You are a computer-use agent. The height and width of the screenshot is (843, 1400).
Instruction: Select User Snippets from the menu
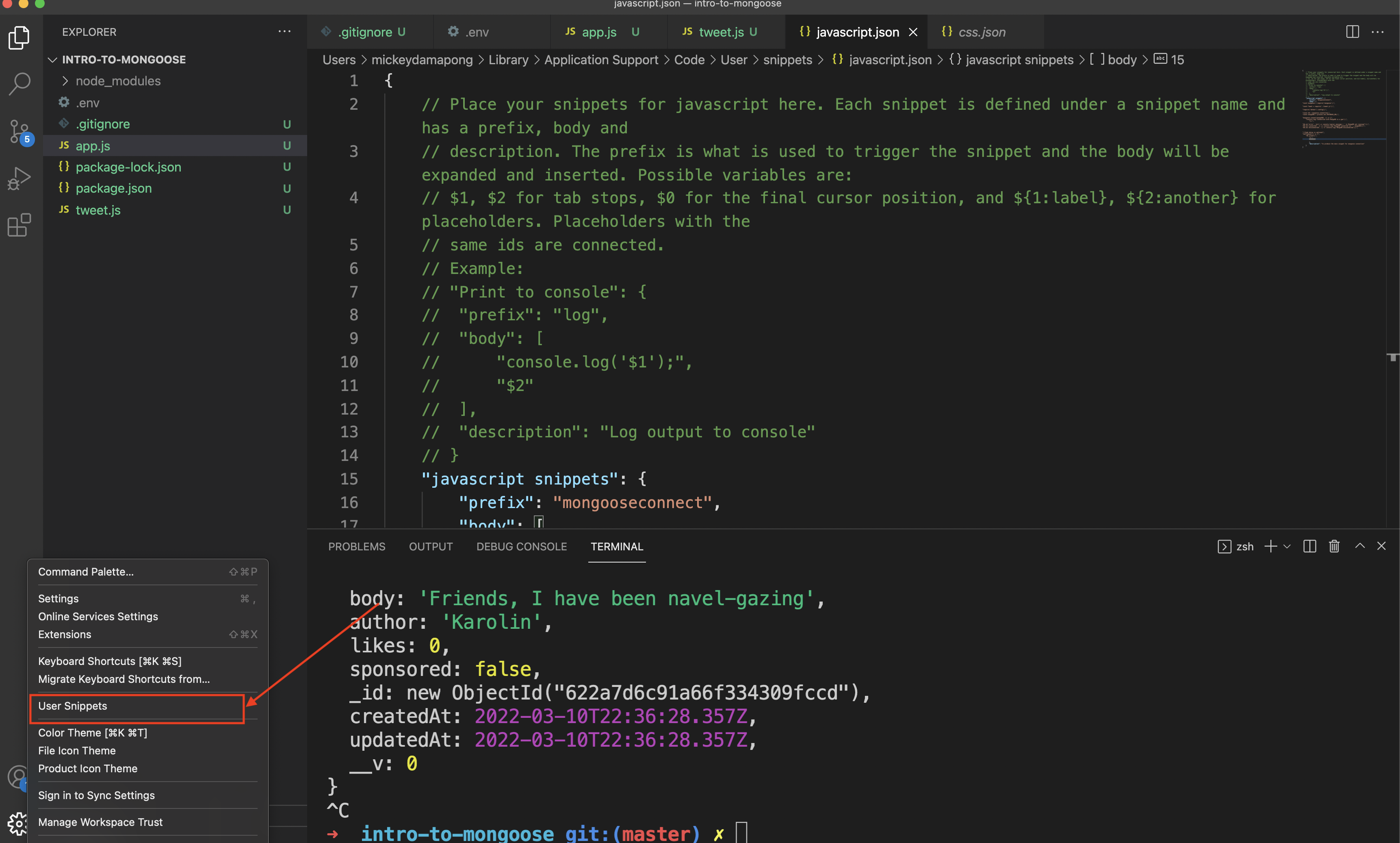72,706
